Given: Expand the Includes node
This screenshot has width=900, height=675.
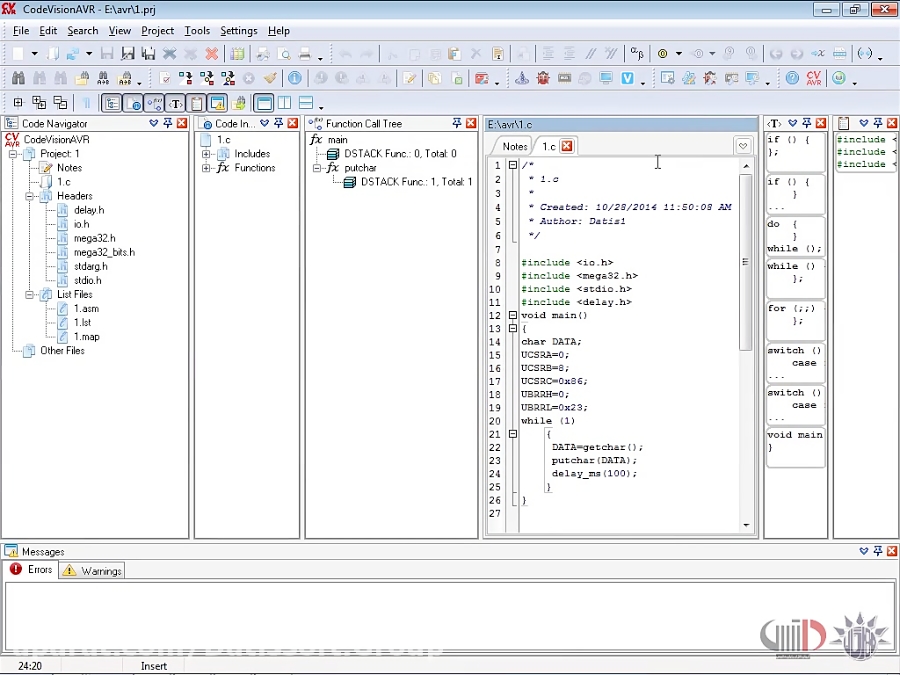Looking at the screenshot, I should tap(206, 154).
